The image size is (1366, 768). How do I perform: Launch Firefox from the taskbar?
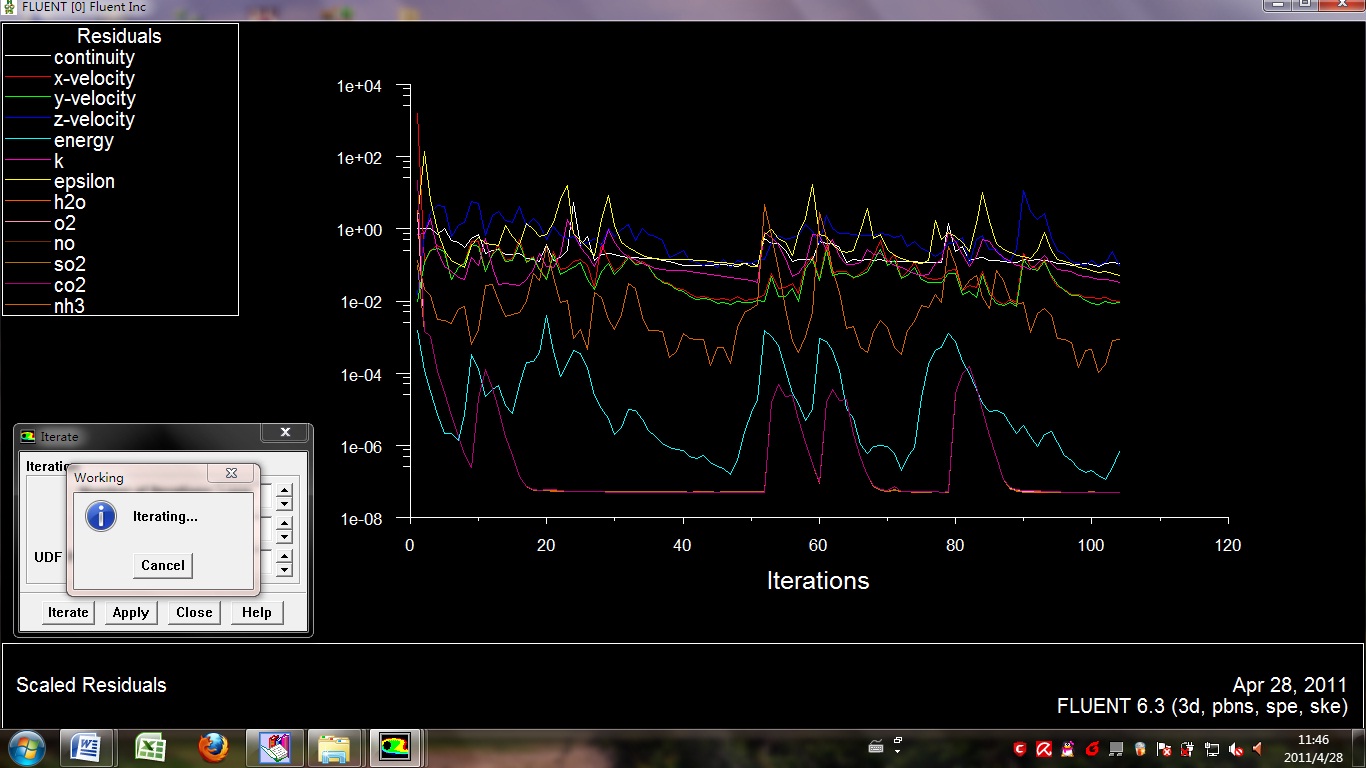212,748
